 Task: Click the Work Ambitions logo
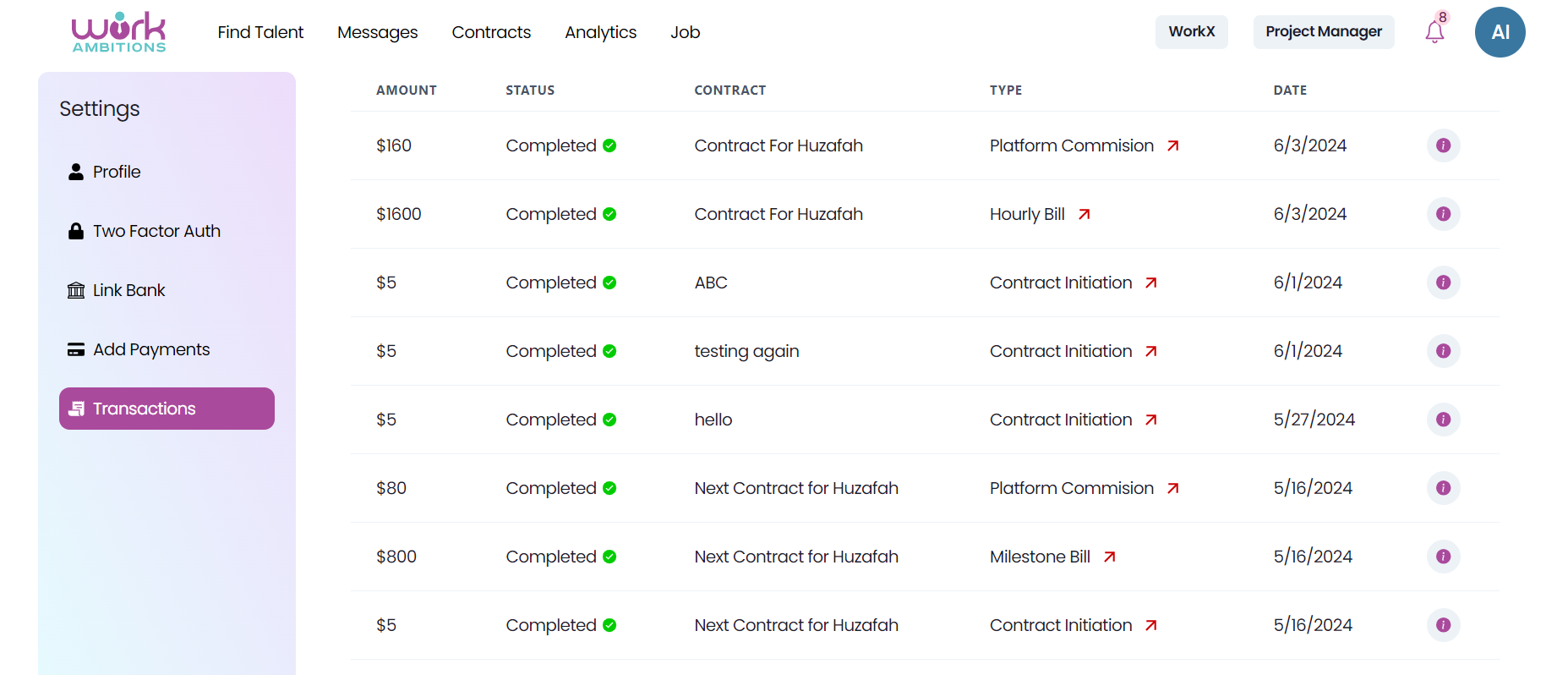pos(119,32)
